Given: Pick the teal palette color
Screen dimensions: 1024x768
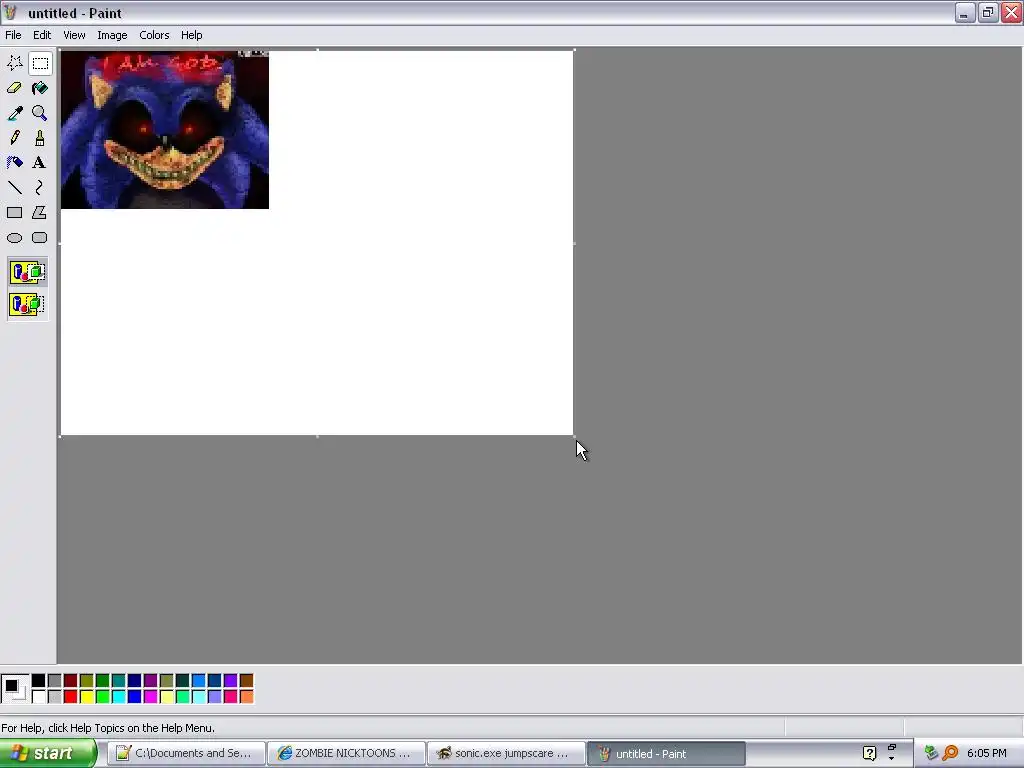Looking at the screenshot, I should tap(119, 681).
